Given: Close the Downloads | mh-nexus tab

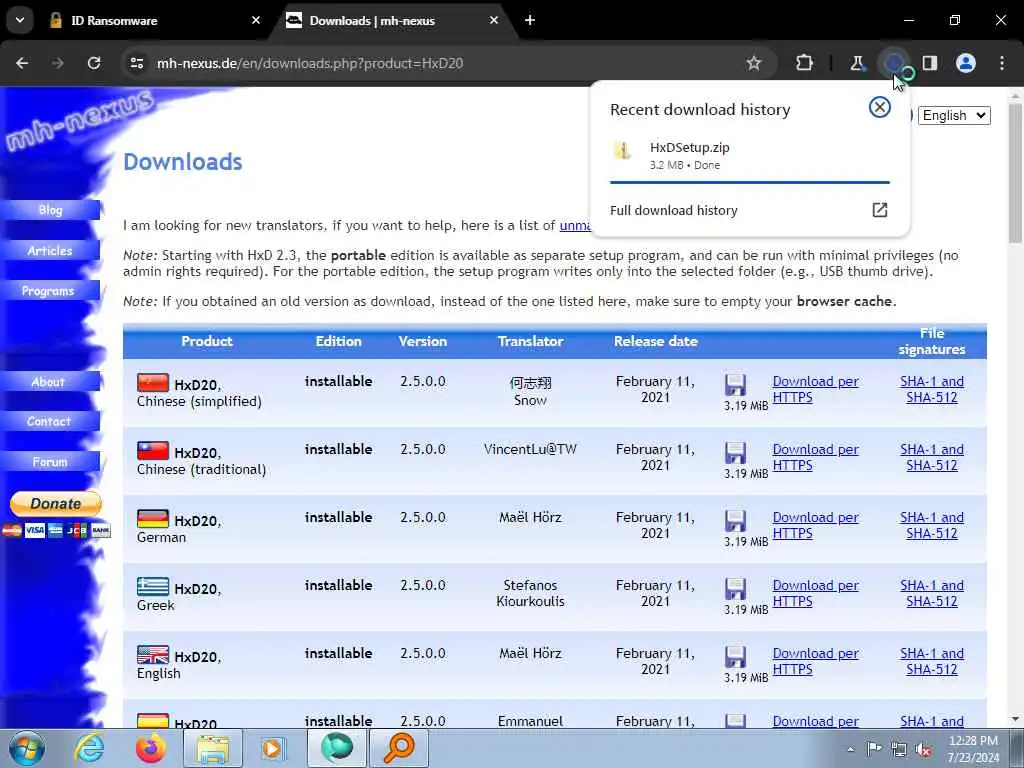Looking at the screenshot, I should 494,20.
